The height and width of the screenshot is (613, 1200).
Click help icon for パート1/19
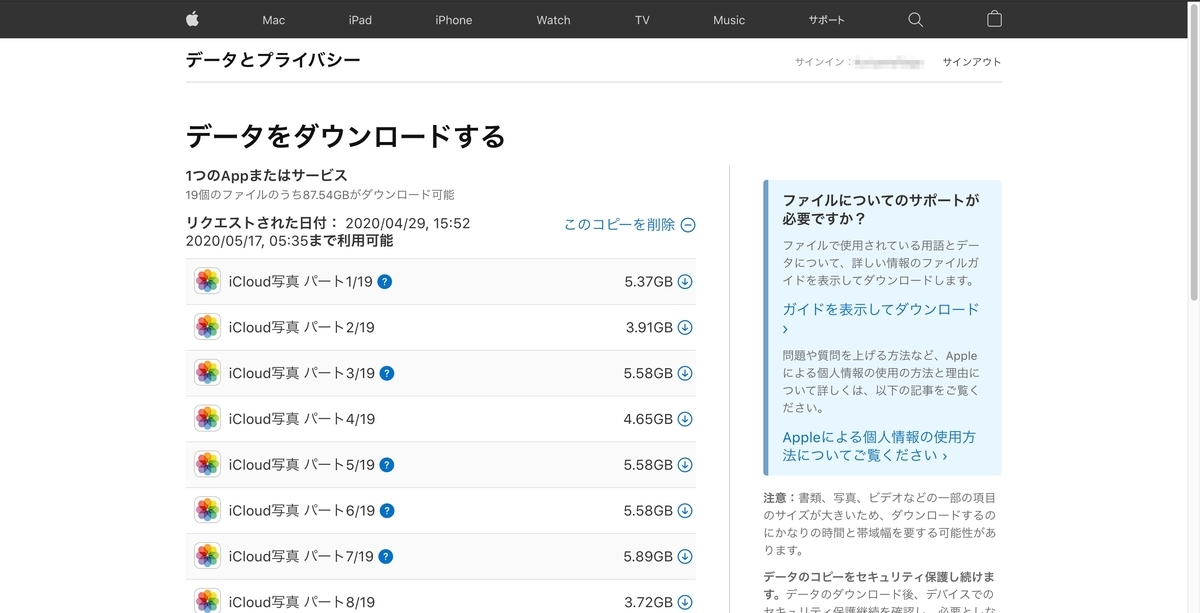pos(385,282)
